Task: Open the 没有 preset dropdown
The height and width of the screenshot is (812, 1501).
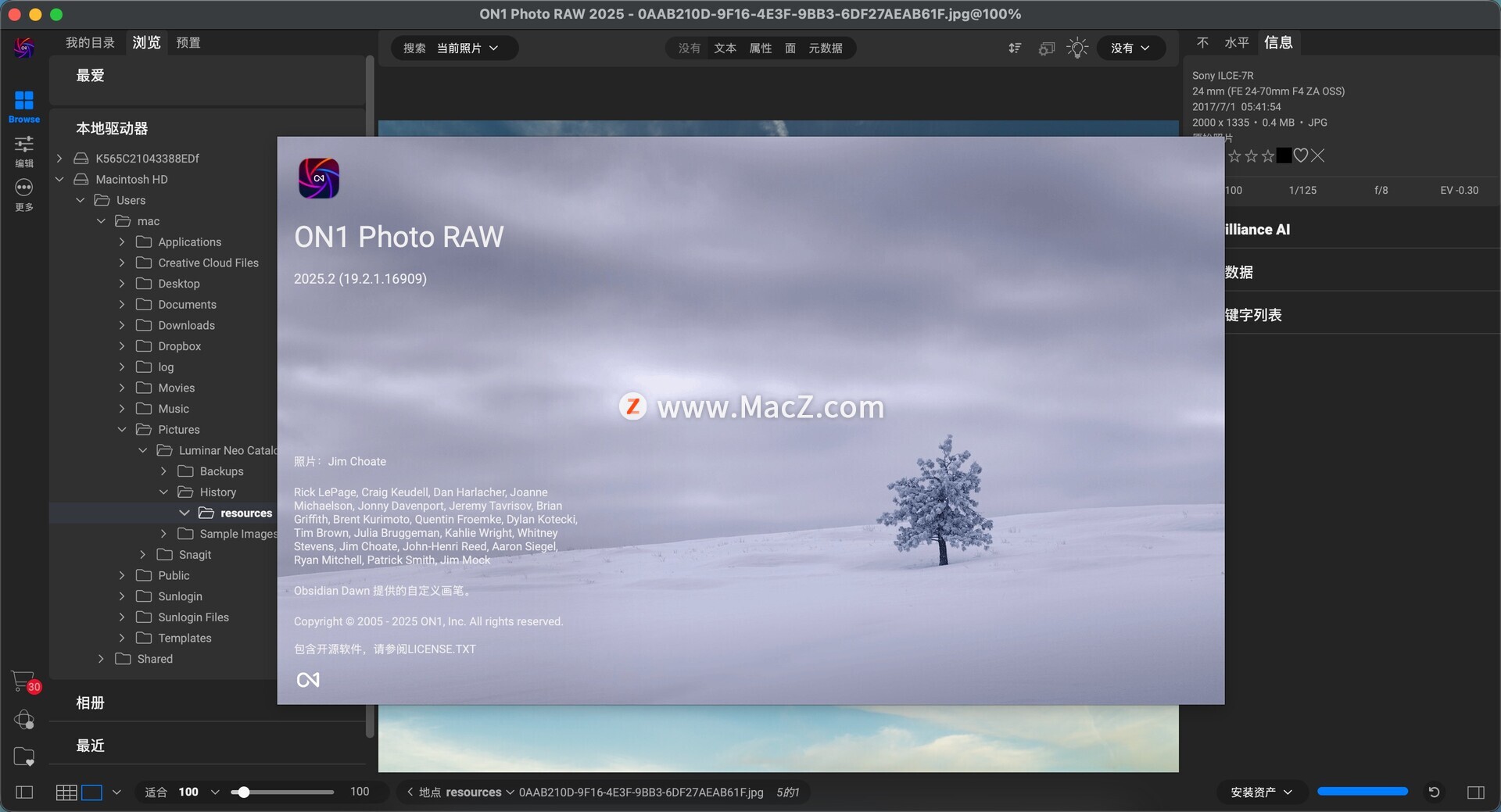Action: [1130, 48]
